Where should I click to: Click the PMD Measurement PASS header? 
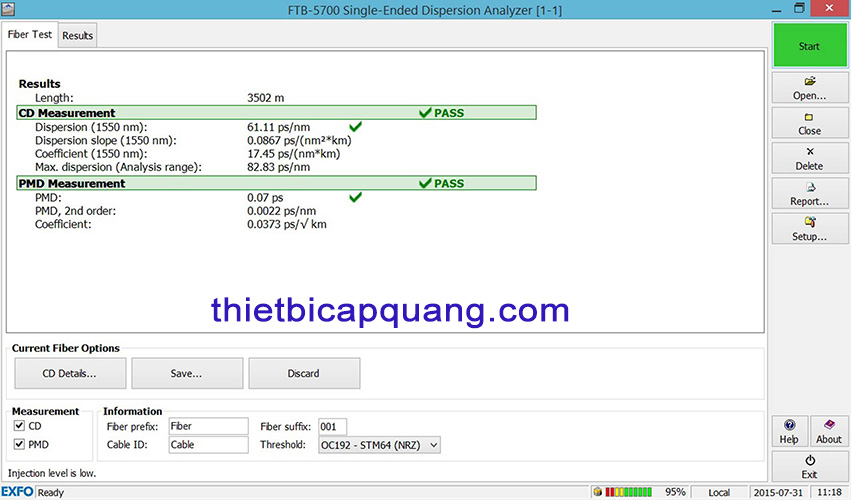click(276, 183)
